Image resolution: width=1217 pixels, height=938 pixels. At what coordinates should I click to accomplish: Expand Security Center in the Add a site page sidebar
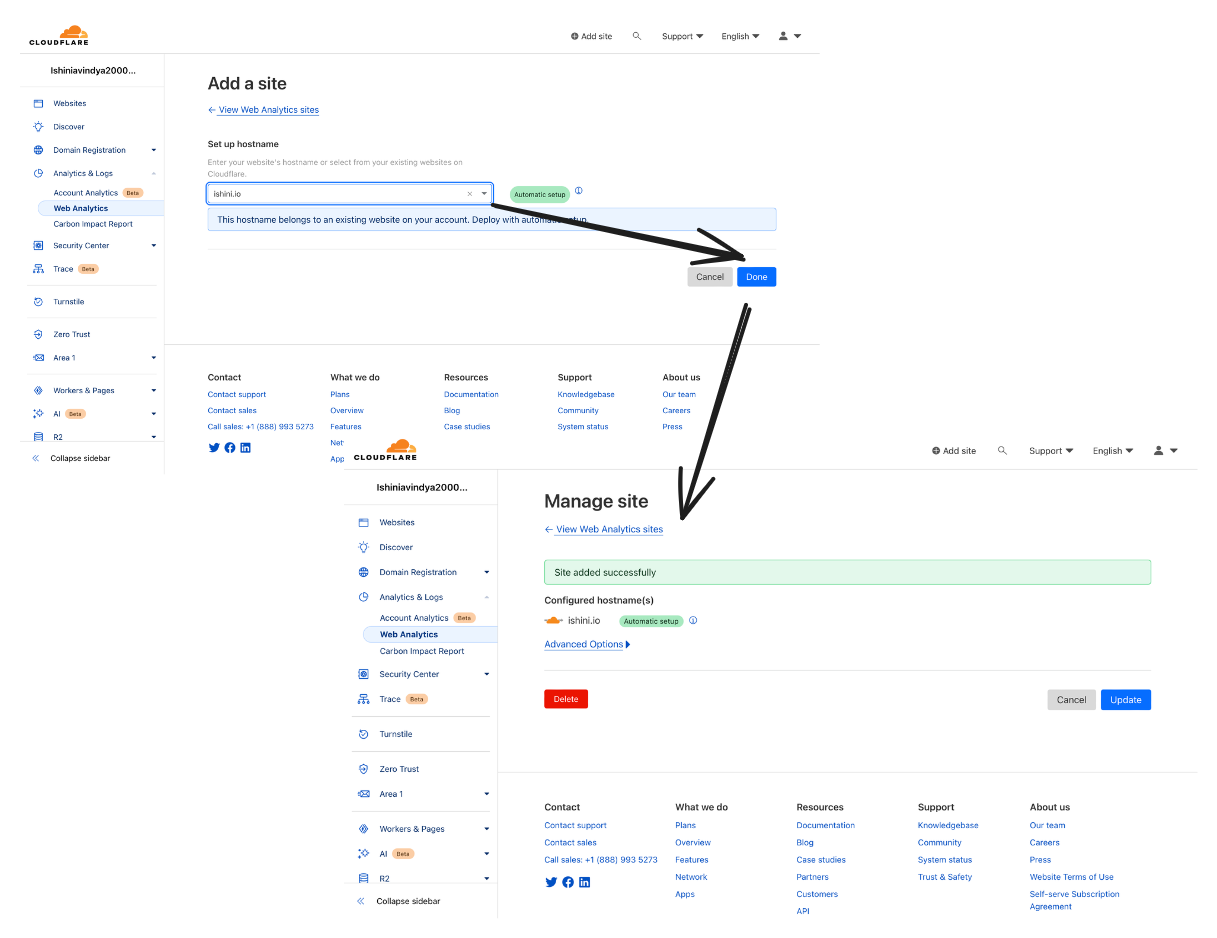tap(154, 246)
